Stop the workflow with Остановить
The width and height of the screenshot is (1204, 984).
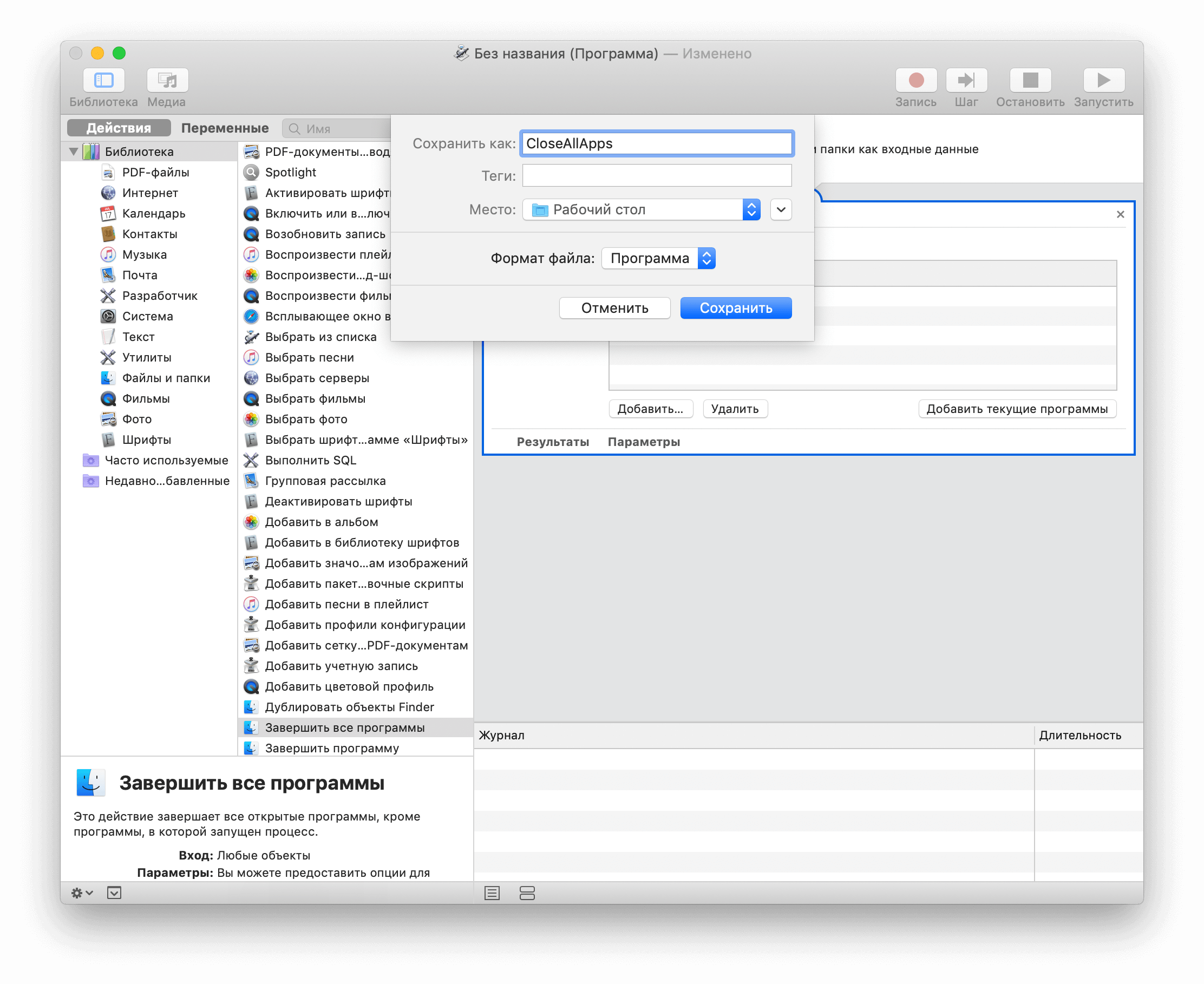[x=1030, y=81]
